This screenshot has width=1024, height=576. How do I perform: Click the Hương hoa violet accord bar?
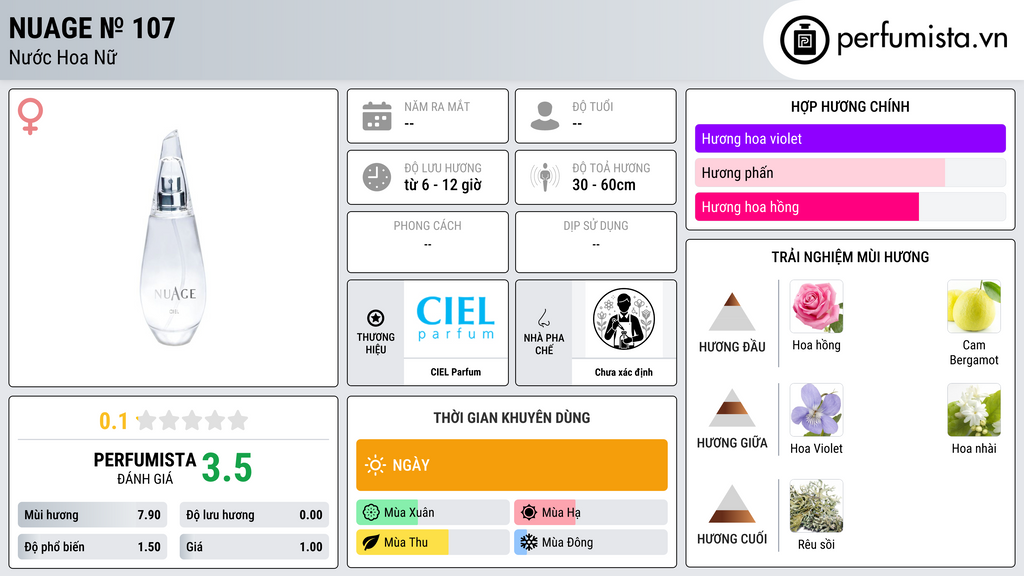pyautogui.click(x=850, y=138)
